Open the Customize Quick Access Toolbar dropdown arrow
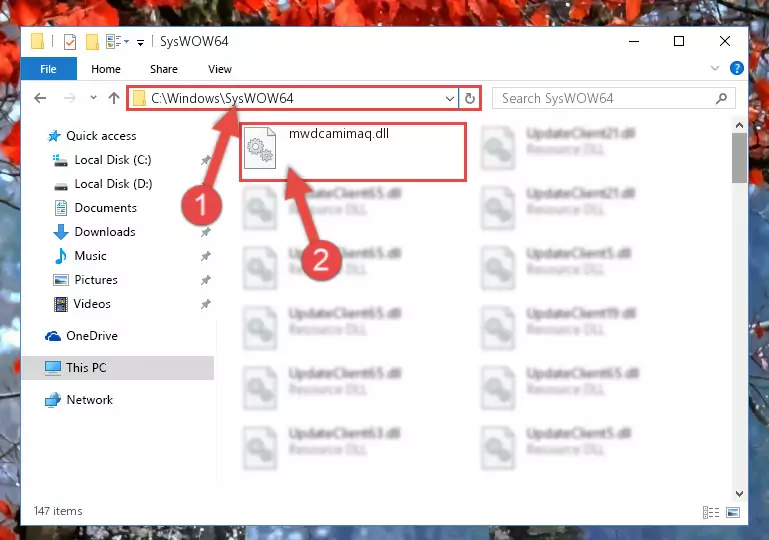The height and width of the screenshot is (540, 769). click(140, 43)
